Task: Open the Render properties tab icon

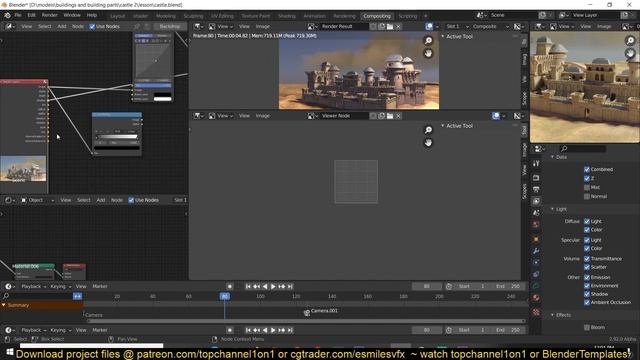Action: pos(536,178)
